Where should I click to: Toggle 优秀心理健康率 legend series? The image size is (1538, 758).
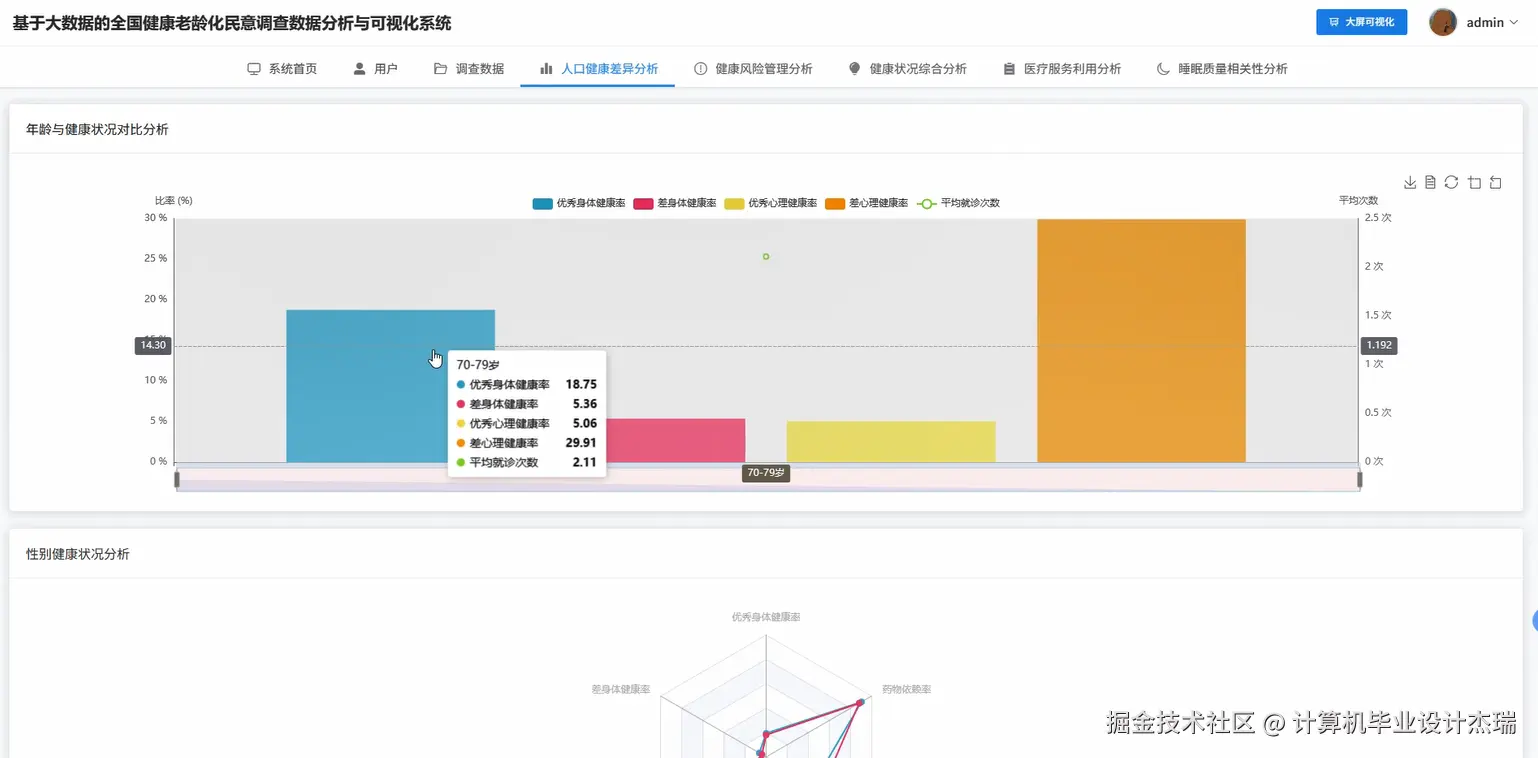point(771,203)
